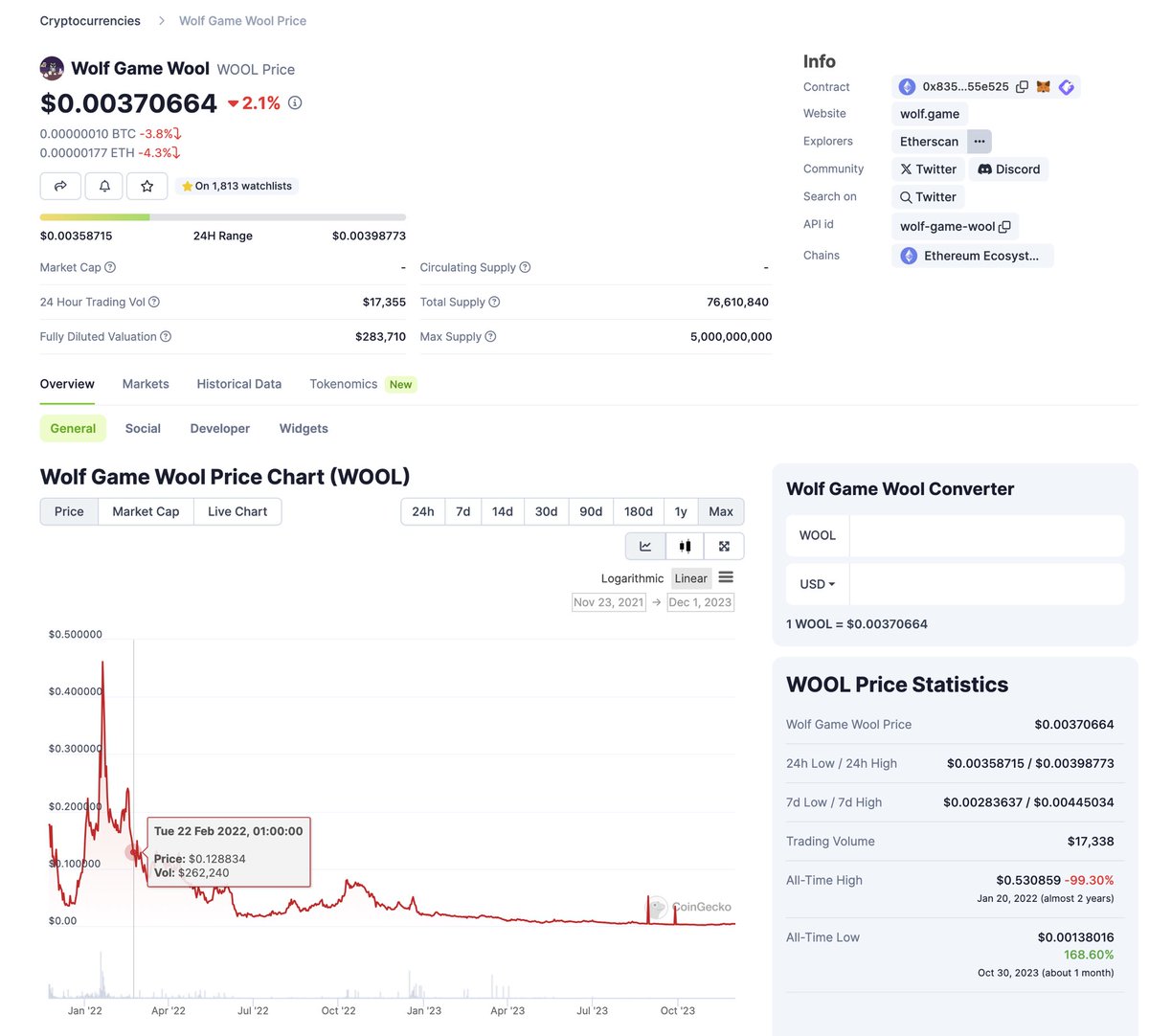Click the Ethereum icon in Contract chip
The width and height of the screenshot is (1149, 1036).
[907, 86]
